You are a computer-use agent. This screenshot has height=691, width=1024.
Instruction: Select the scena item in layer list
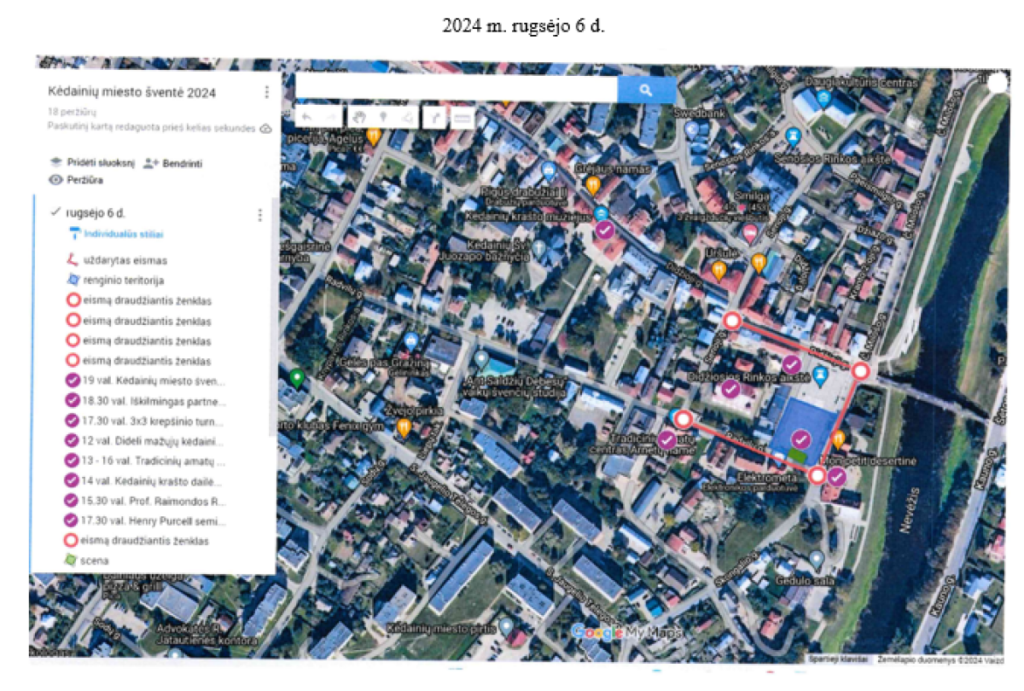(x=95, y=561)
